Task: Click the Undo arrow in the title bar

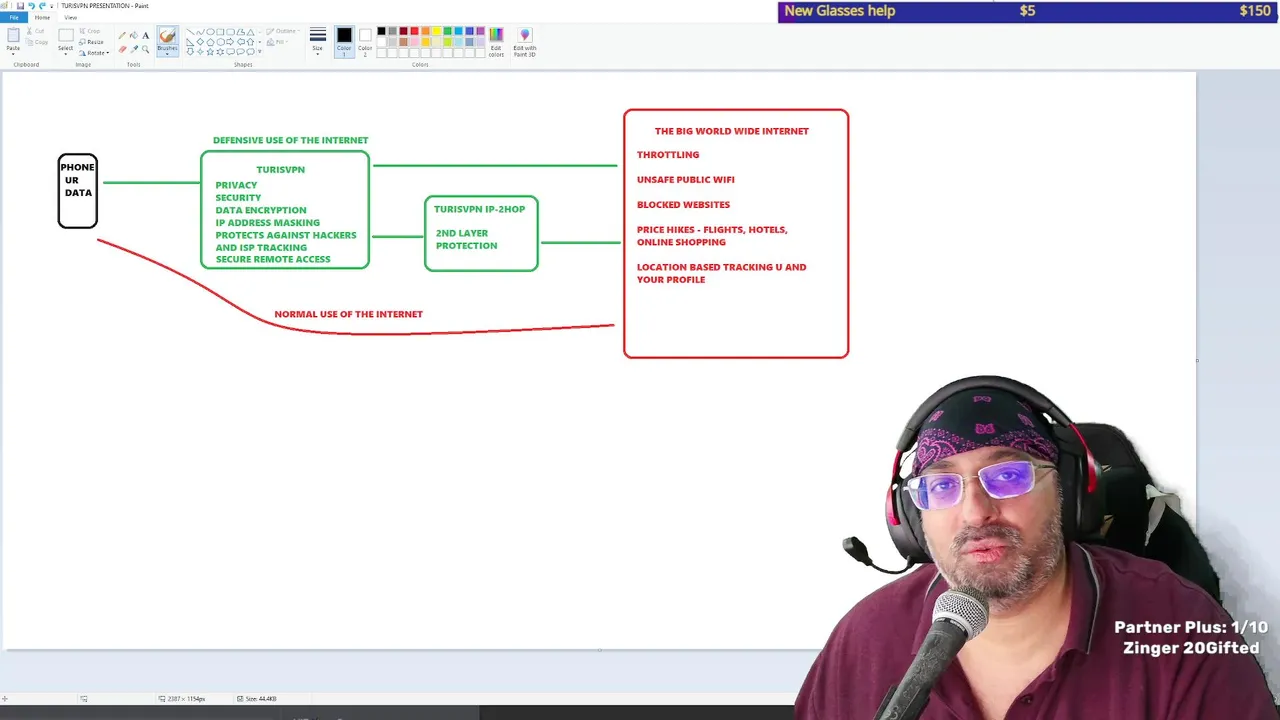Action: [x=31, y=6]
